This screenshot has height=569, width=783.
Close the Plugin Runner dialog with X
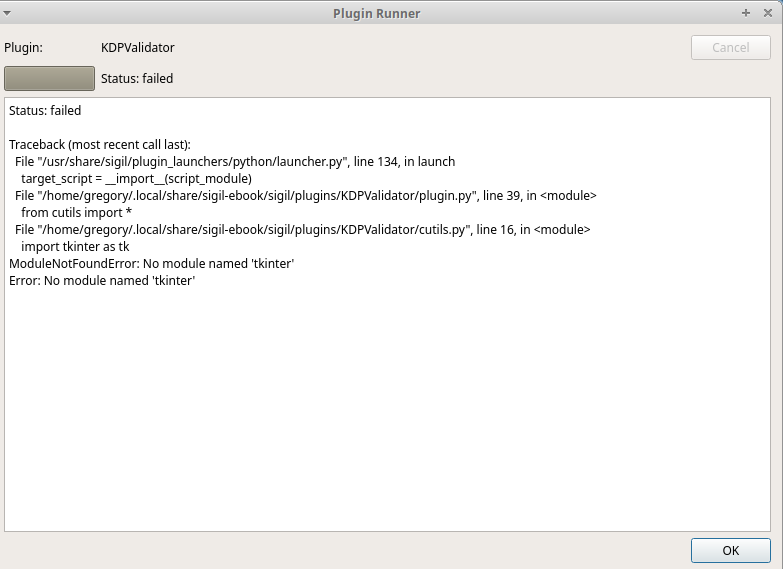[x=767, y=13]
